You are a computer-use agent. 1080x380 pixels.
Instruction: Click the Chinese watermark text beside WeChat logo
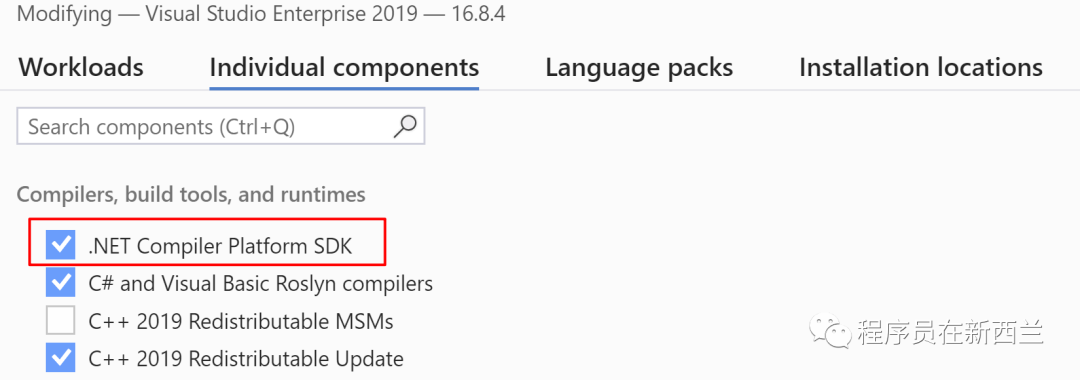[951, 332]
